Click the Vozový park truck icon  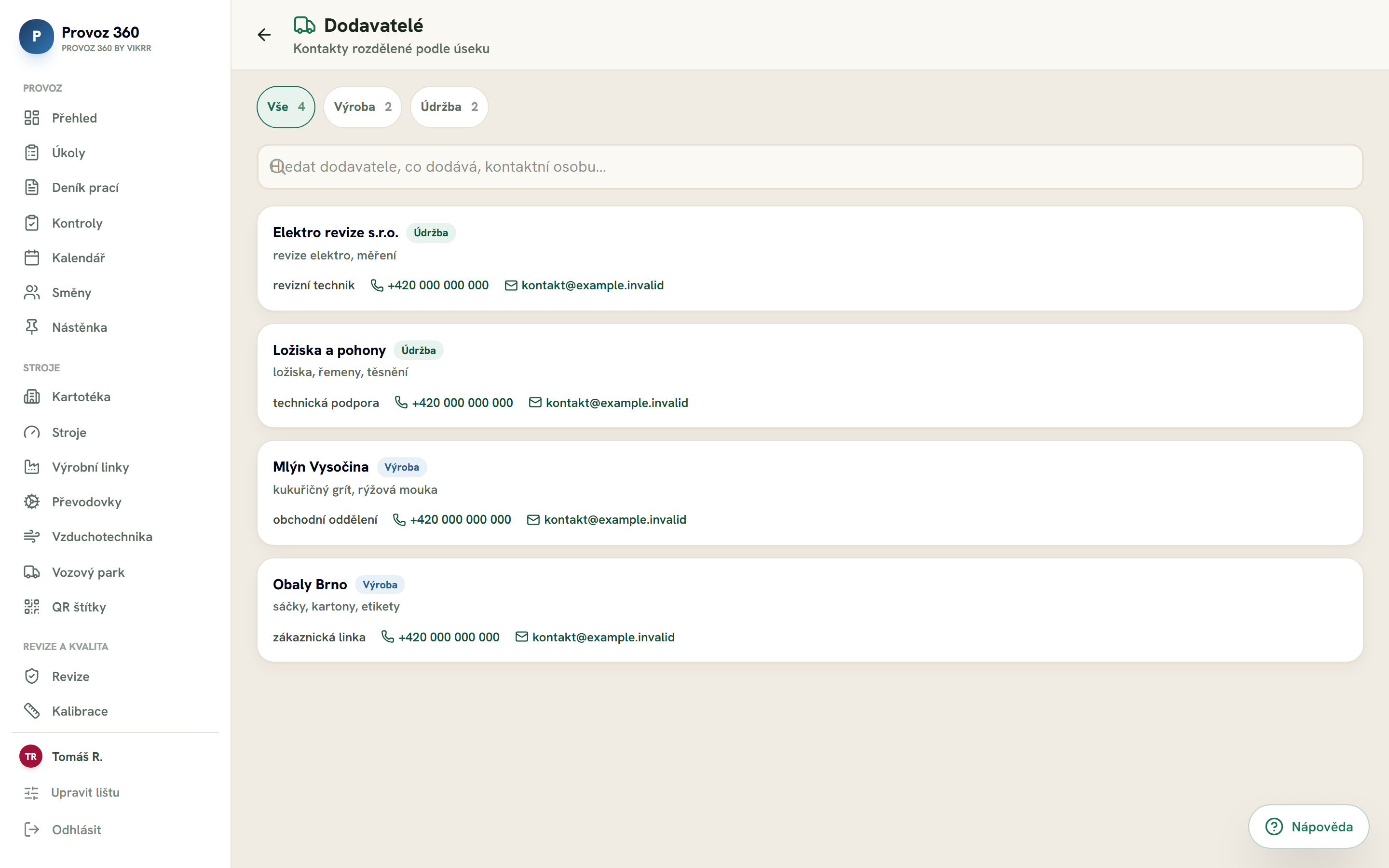coord(31,572)
